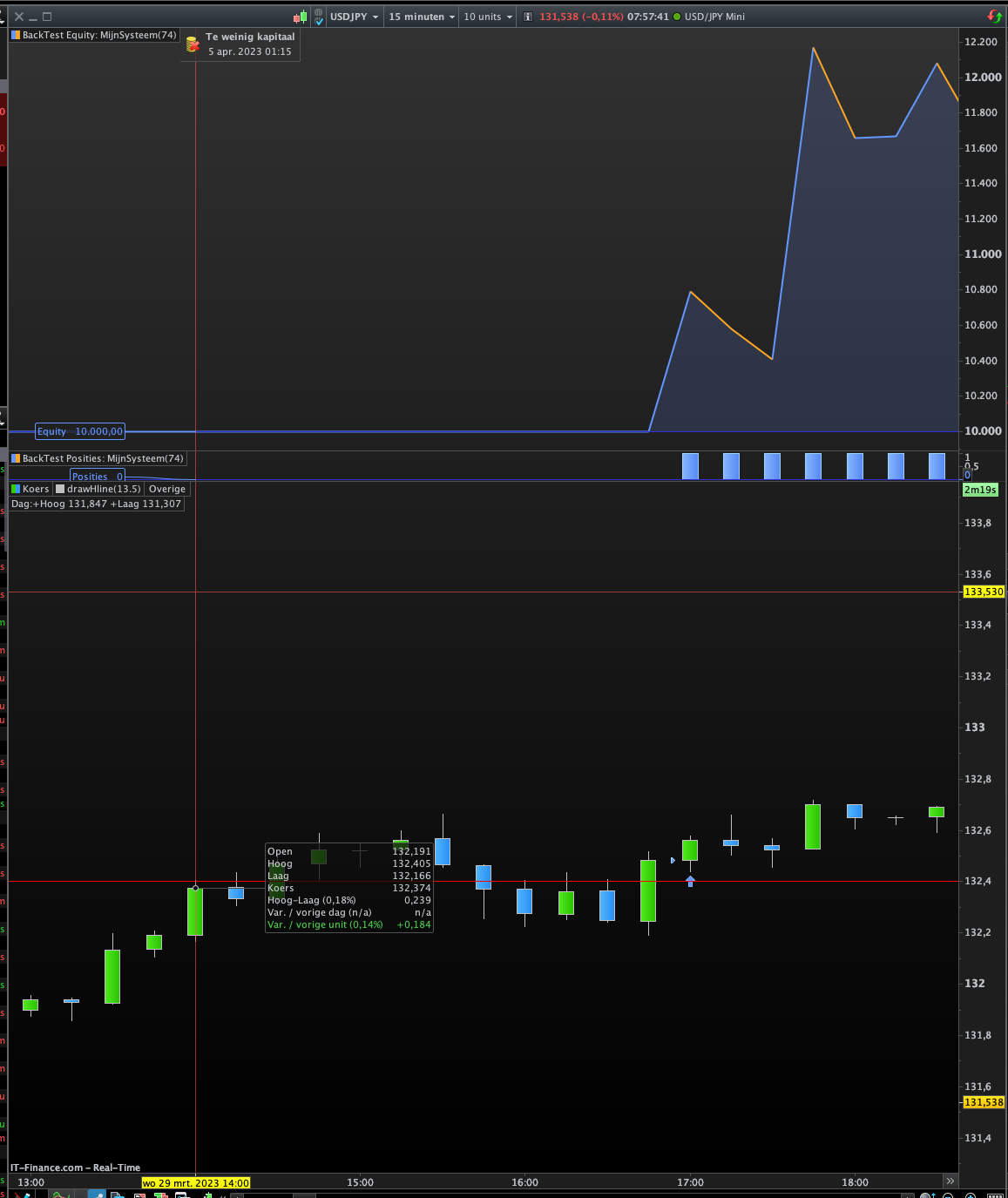Toggle the drawHline(13.5) indicator square
This screenshot has height=1198, width=1008.
point(60,489)
